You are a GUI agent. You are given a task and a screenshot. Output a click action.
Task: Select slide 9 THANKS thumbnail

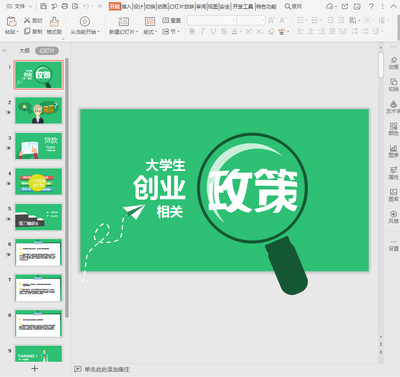coord(38,354)
